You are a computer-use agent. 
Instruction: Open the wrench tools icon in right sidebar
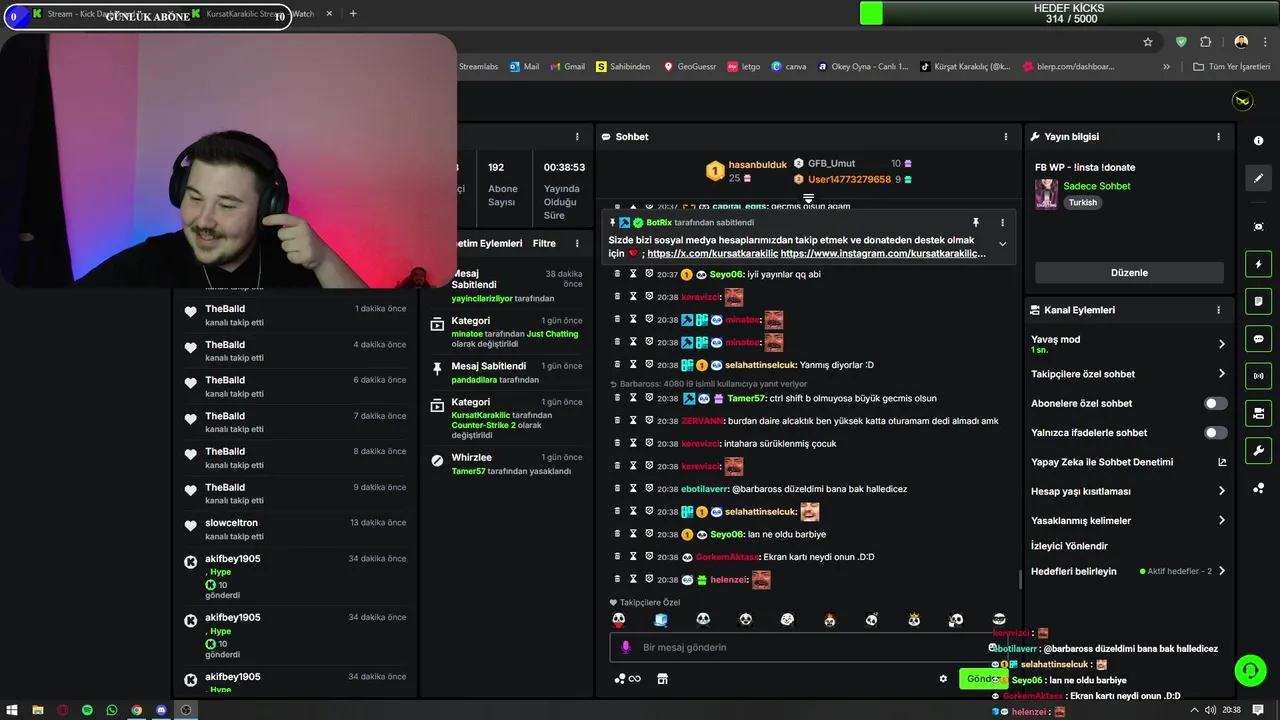click(x=1259, y=450)
